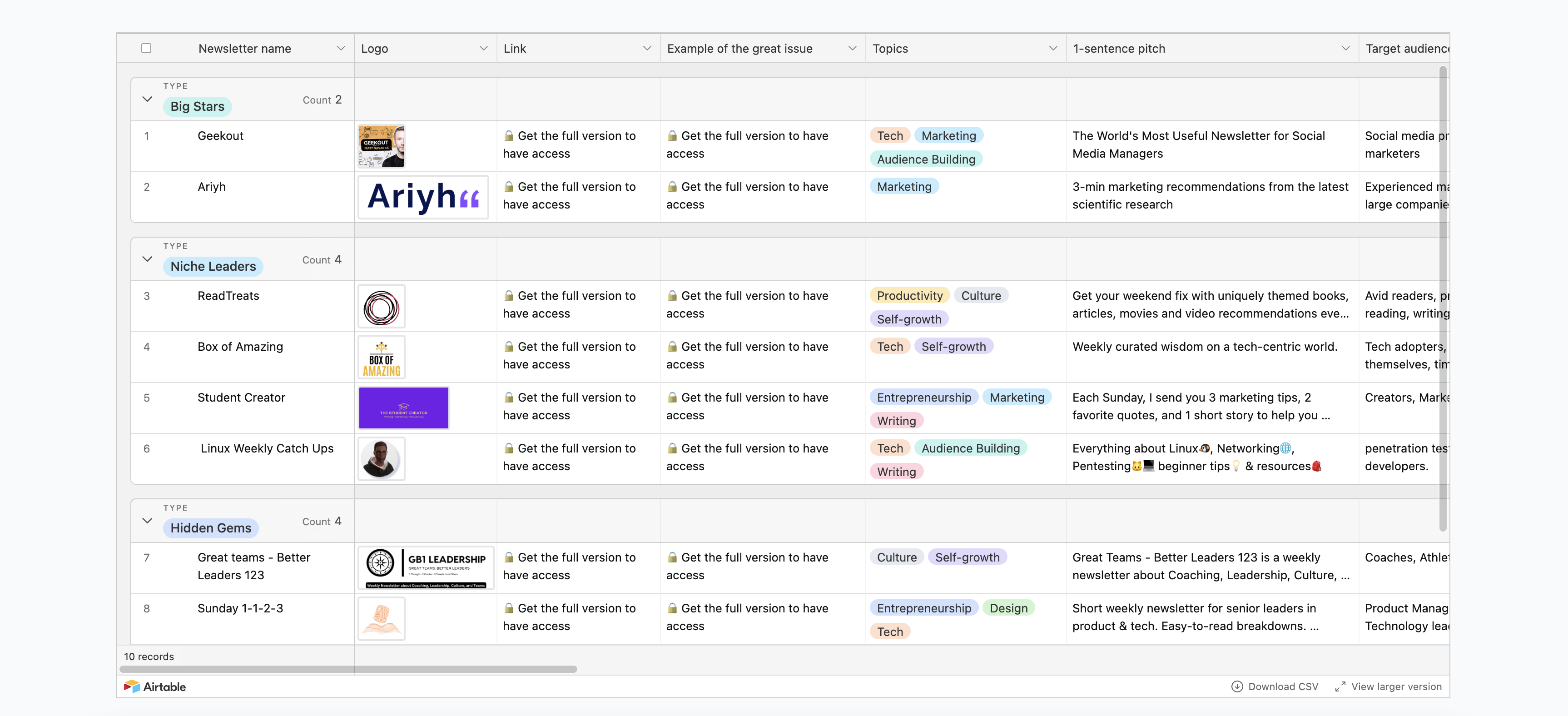Open the GB1 Leadership logo image
The width and height of the screenshot is (1568, 716).
pyautogui.click(x=426, y=568)
